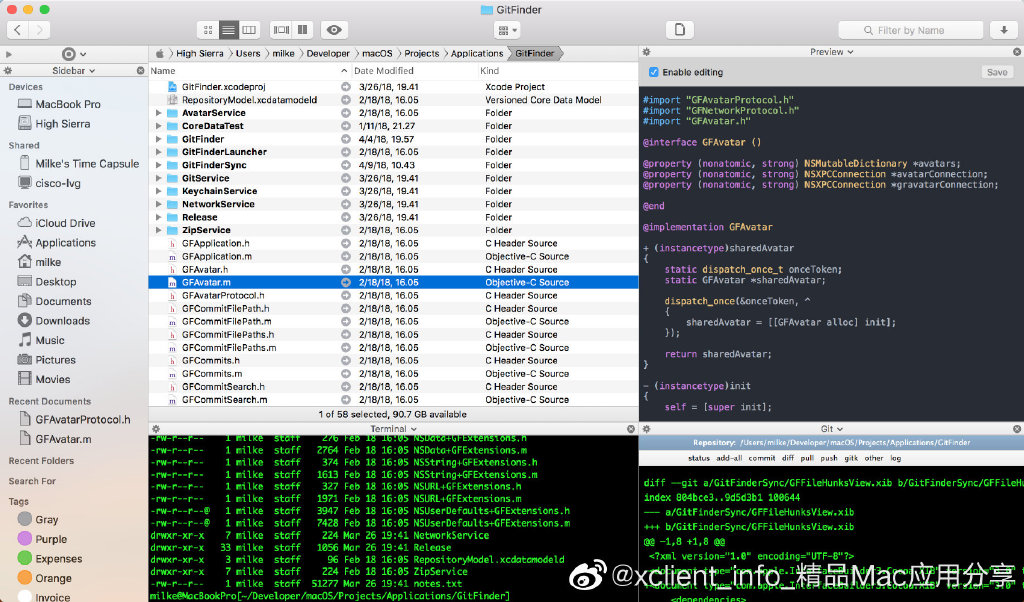The width and height of the screenshot is (1024, 602).
Task: Switch to icon grid view
Action: coord(208,30)
